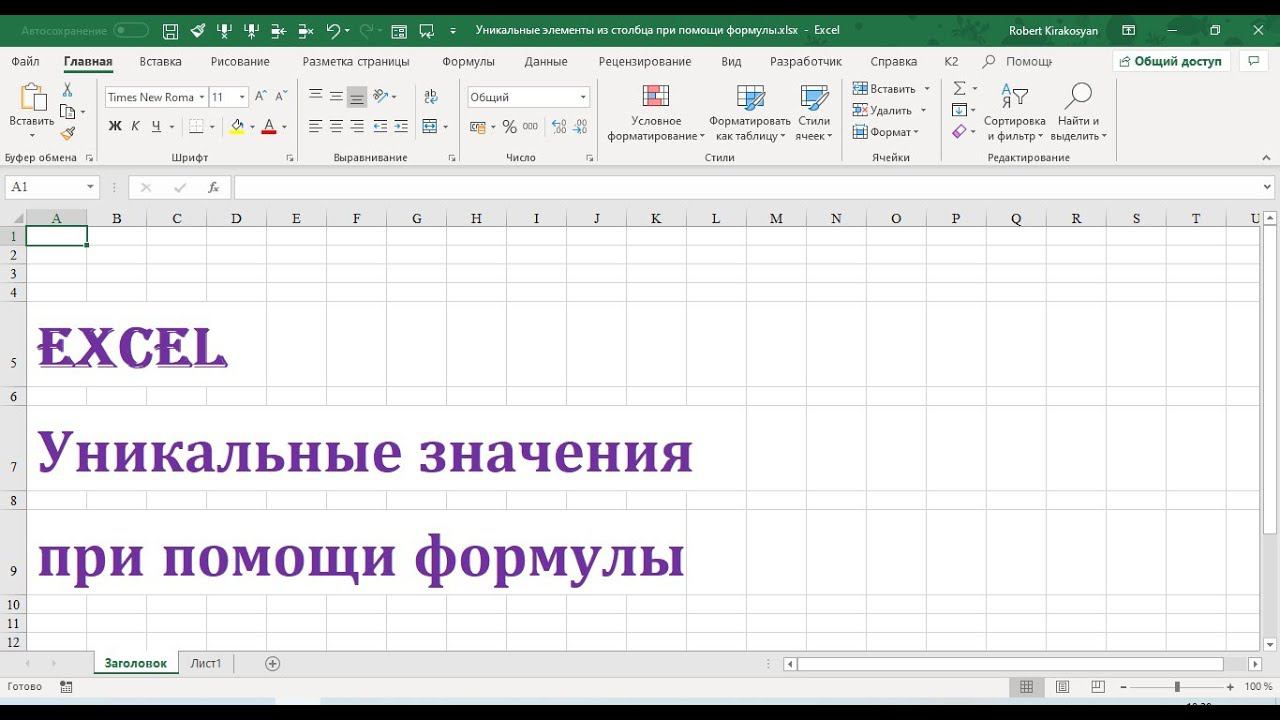Open Сортировка и фильтр dropdown
This screenshot has height=720, width=1280.
1014,113
